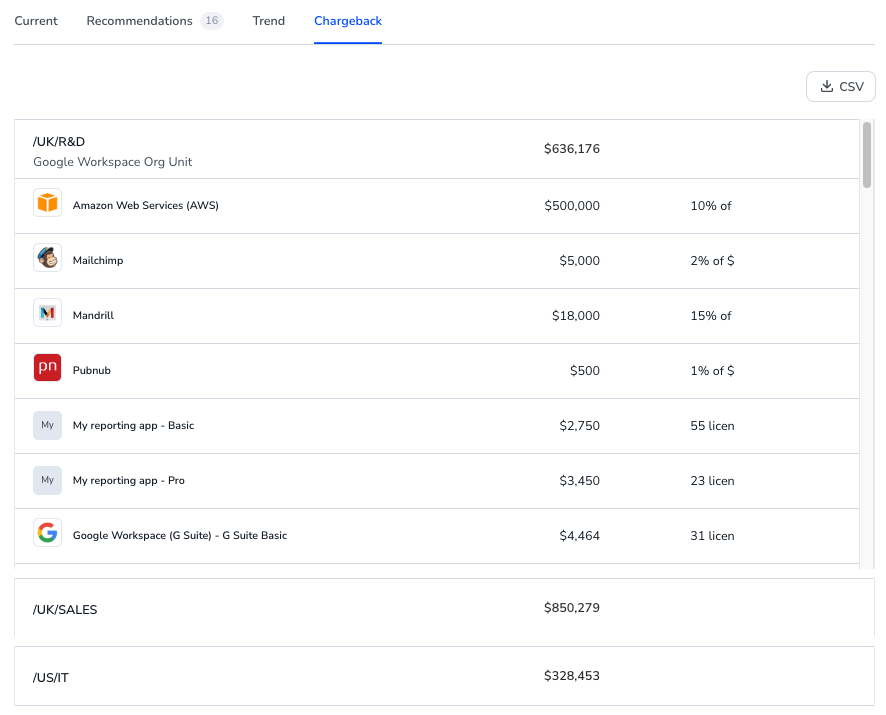Click the My reporting app Pro icon

tap(47, 480)
